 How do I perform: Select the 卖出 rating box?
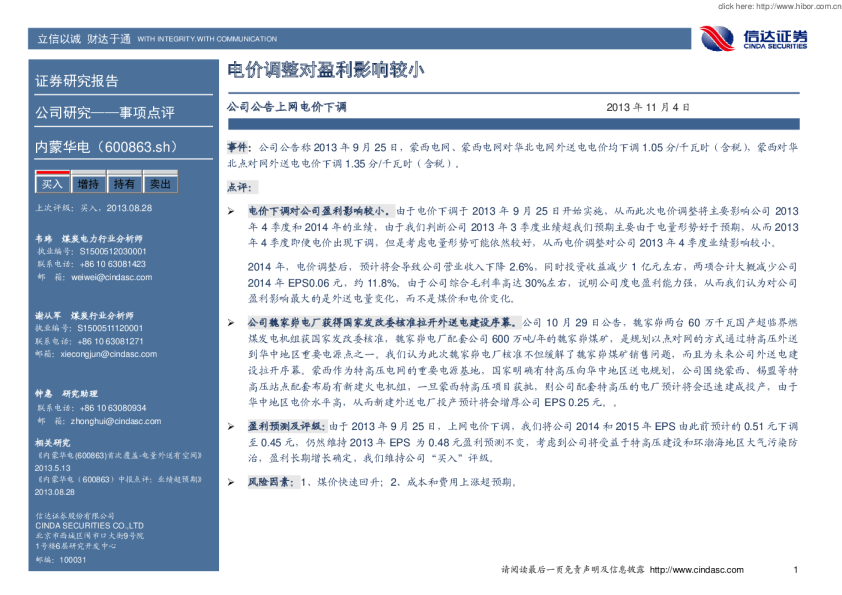pyautogui.click(x=159, y=184)
